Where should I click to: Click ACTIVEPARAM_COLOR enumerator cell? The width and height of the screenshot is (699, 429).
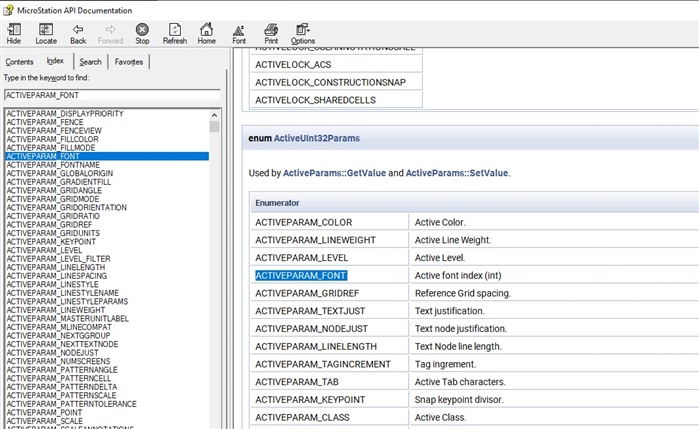(x=329, y=222)
